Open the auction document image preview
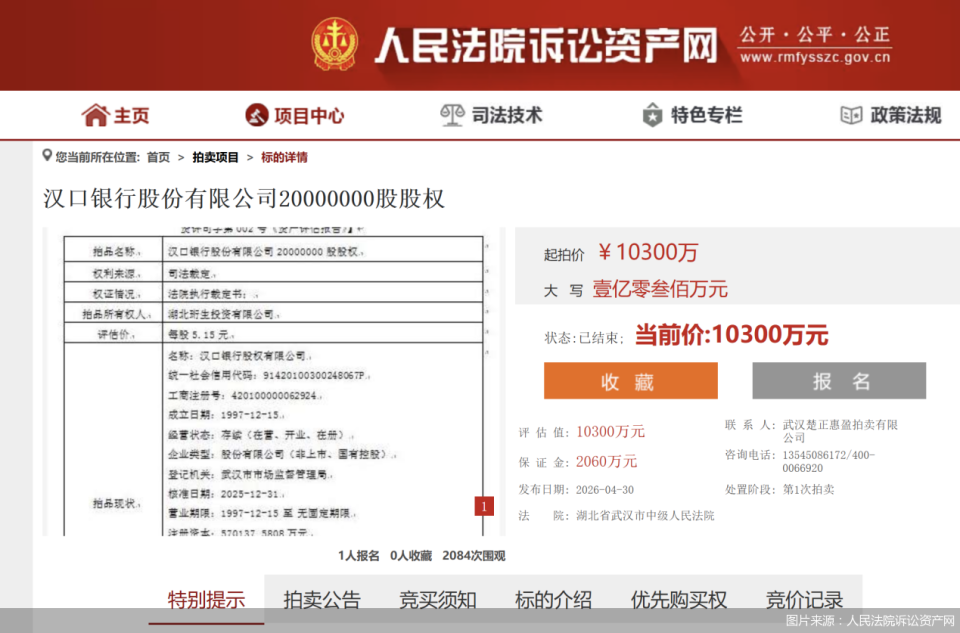This screenshot has width=960, height=633. pos(274,382)
